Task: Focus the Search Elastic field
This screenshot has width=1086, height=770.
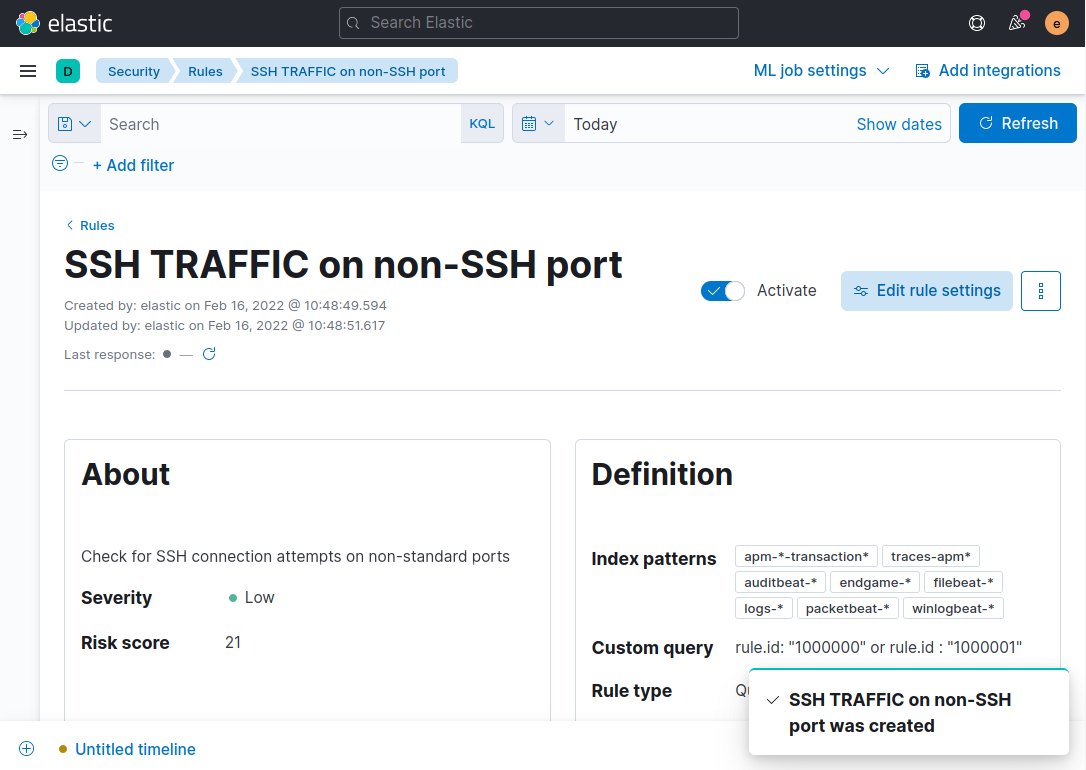Action: coord(539,23)
